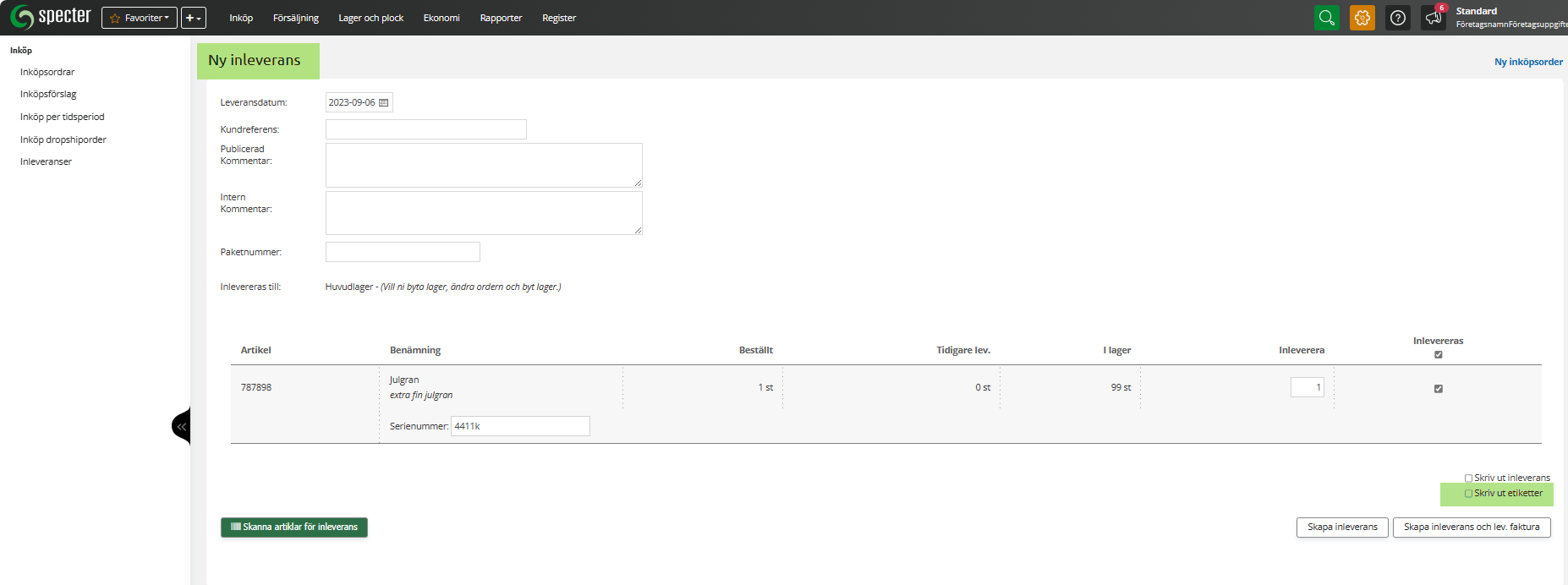Open the orange settings gear icon
The image size is (1568, 585).
point(1362,18)
